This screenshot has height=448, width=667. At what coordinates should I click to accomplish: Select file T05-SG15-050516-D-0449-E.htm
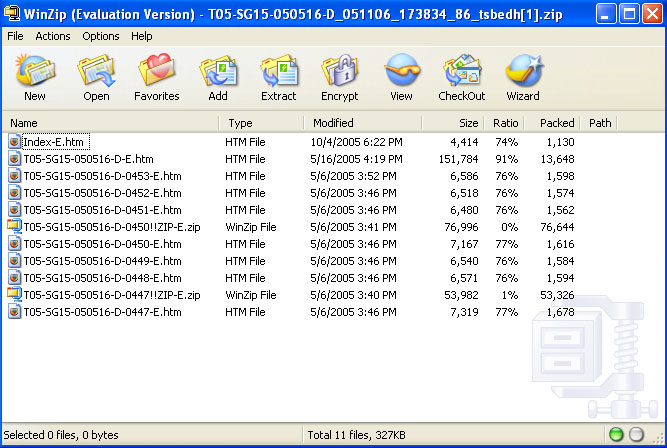(x=103, y=261)
